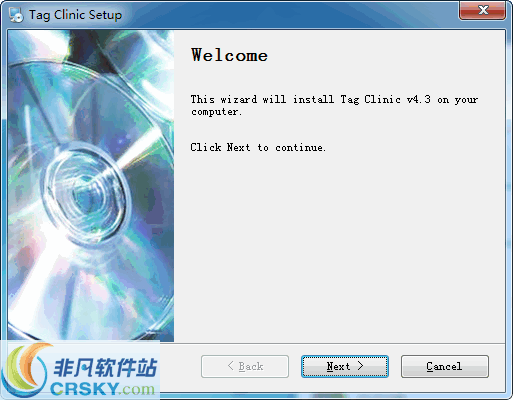Click the Next button to continue
This screenshot has height=400, width=513.
pos(345,366)
